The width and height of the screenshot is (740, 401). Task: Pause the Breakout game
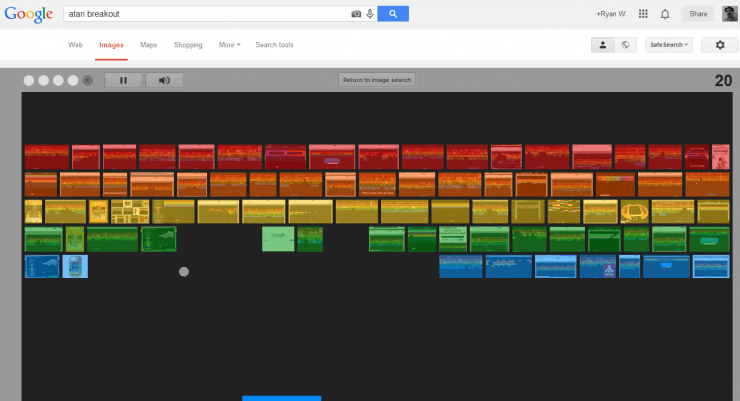(x=123, y=80)
